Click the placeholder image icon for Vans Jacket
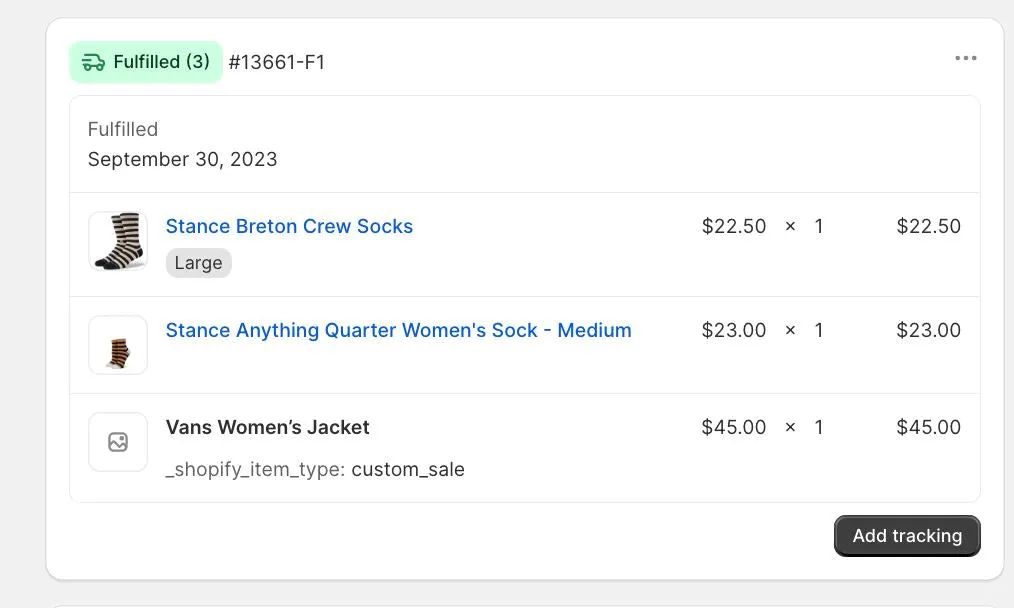Viewport: 1014px width, 608px height. pyautogui.click(x=118, y=442)
